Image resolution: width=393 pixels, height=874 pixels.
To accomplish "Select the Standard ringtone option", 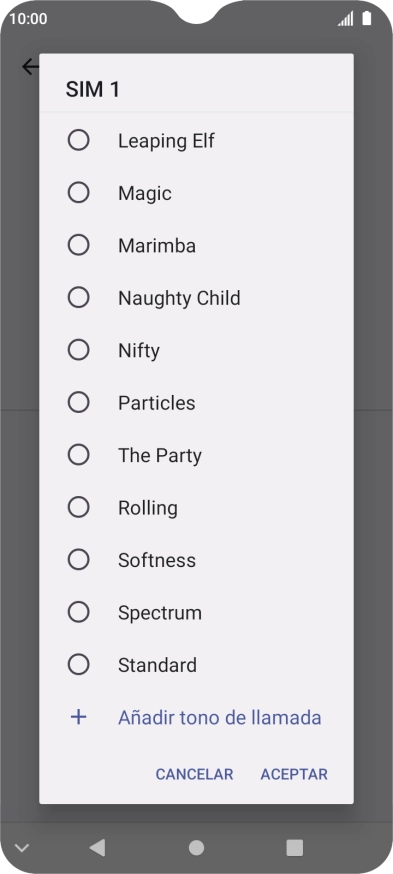I will pos(196,664).
